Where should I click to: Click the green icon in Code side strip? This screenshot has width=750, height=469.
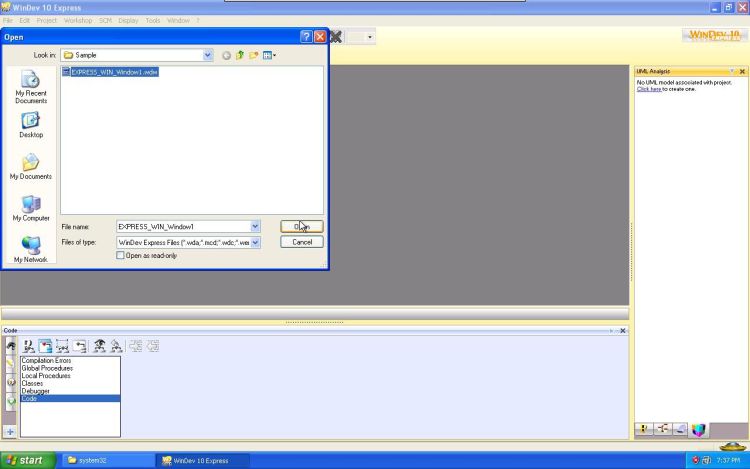click(x=11, y=402)
